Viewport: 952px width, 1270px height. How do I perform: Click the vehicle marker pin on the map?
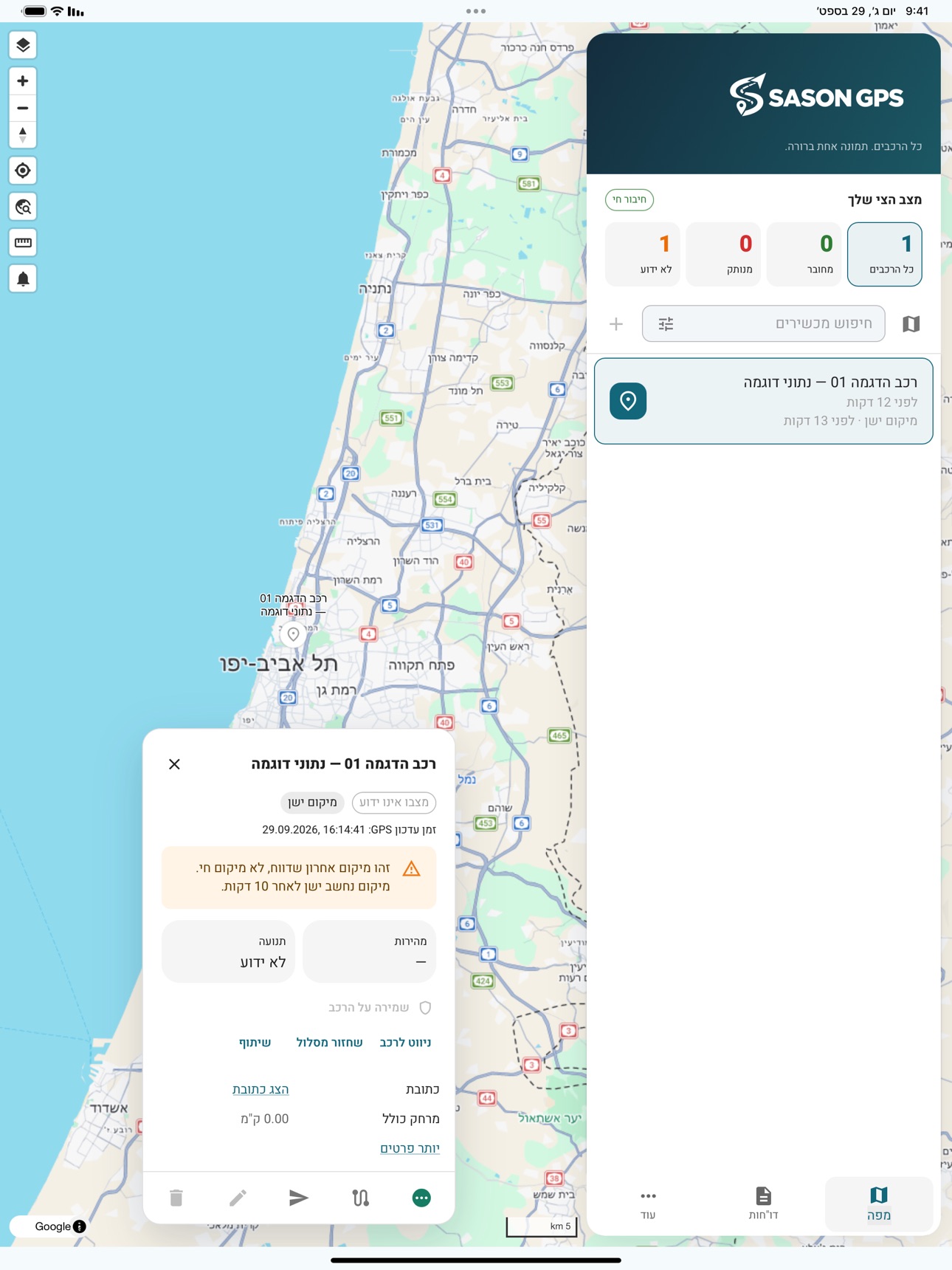click(x=294, y=634)
